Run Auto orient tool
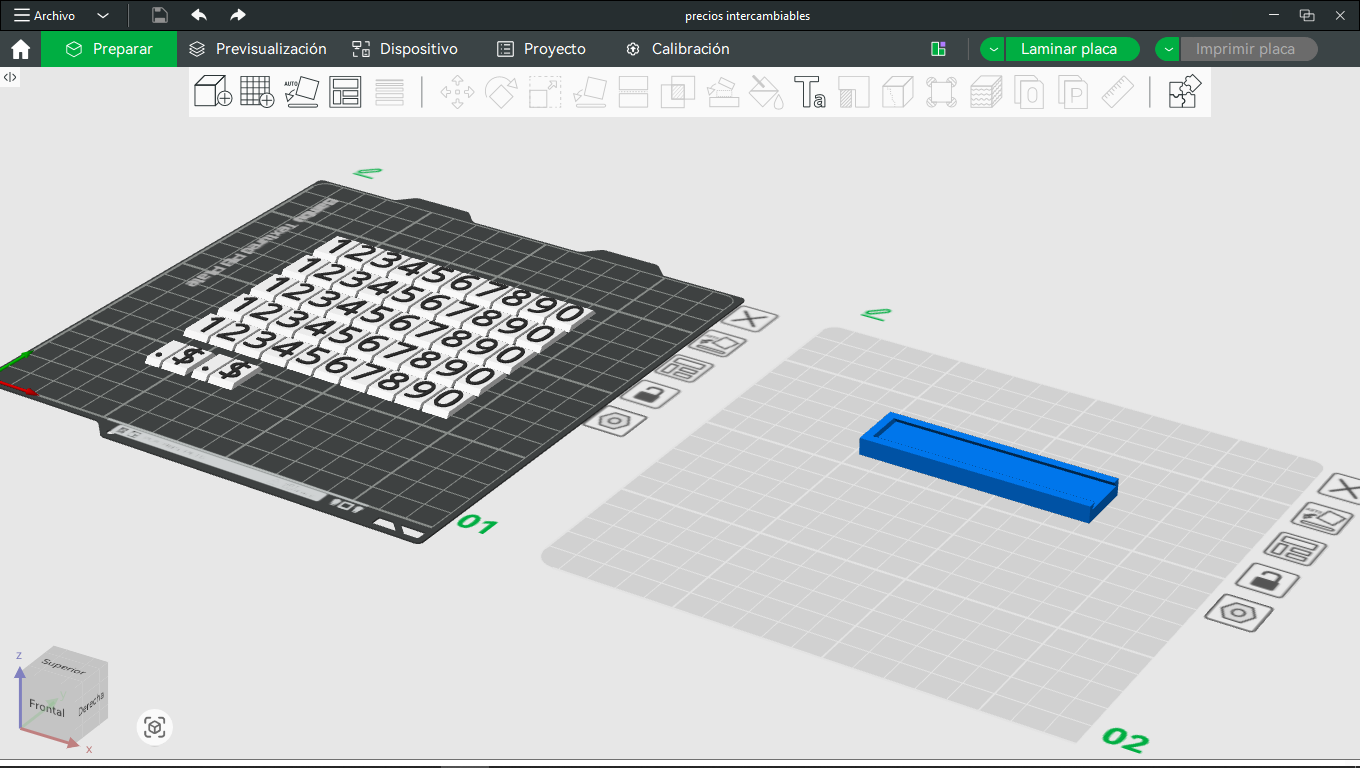This screenshot has width=1360, height=768. tap(301, 91)
